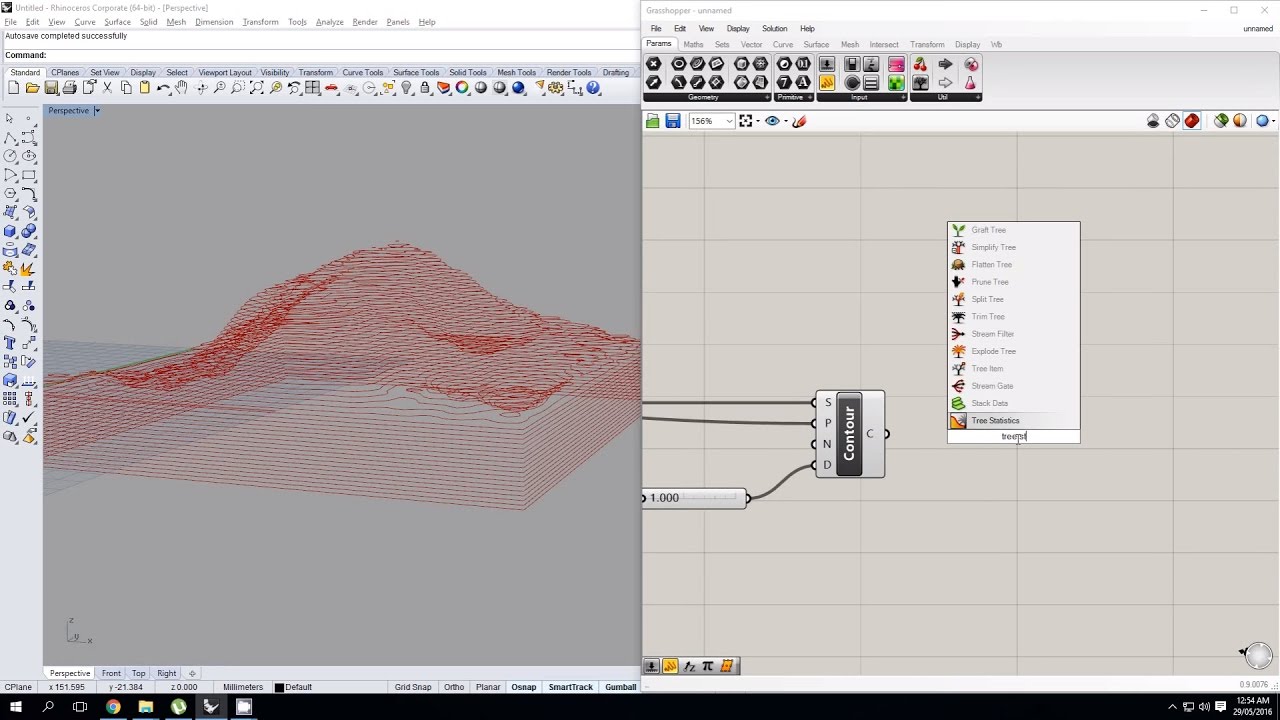1280x720 pixels.
Task: Open the Curve Tools toolbar tab
Action: click(x=362, y=72)
